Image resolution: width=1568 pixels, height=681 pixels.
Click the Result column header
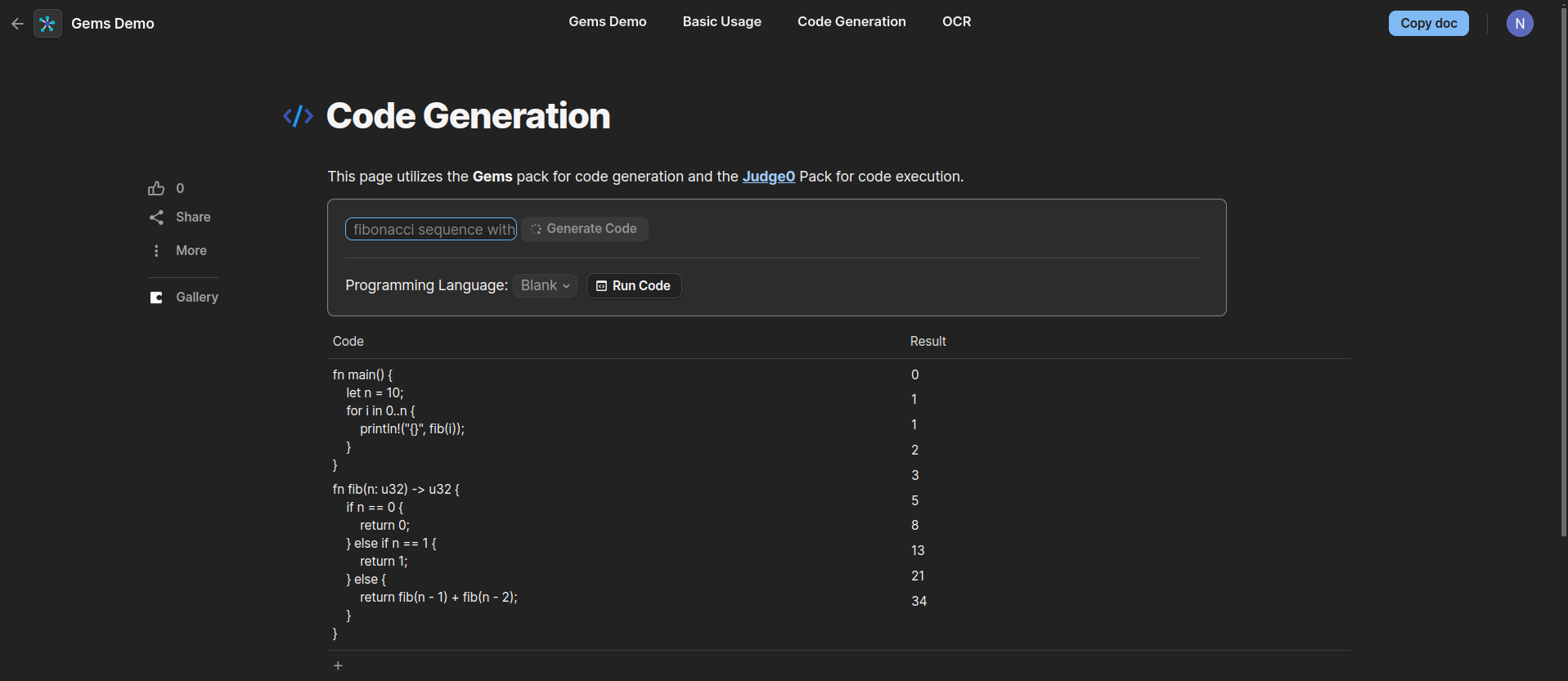928,342
